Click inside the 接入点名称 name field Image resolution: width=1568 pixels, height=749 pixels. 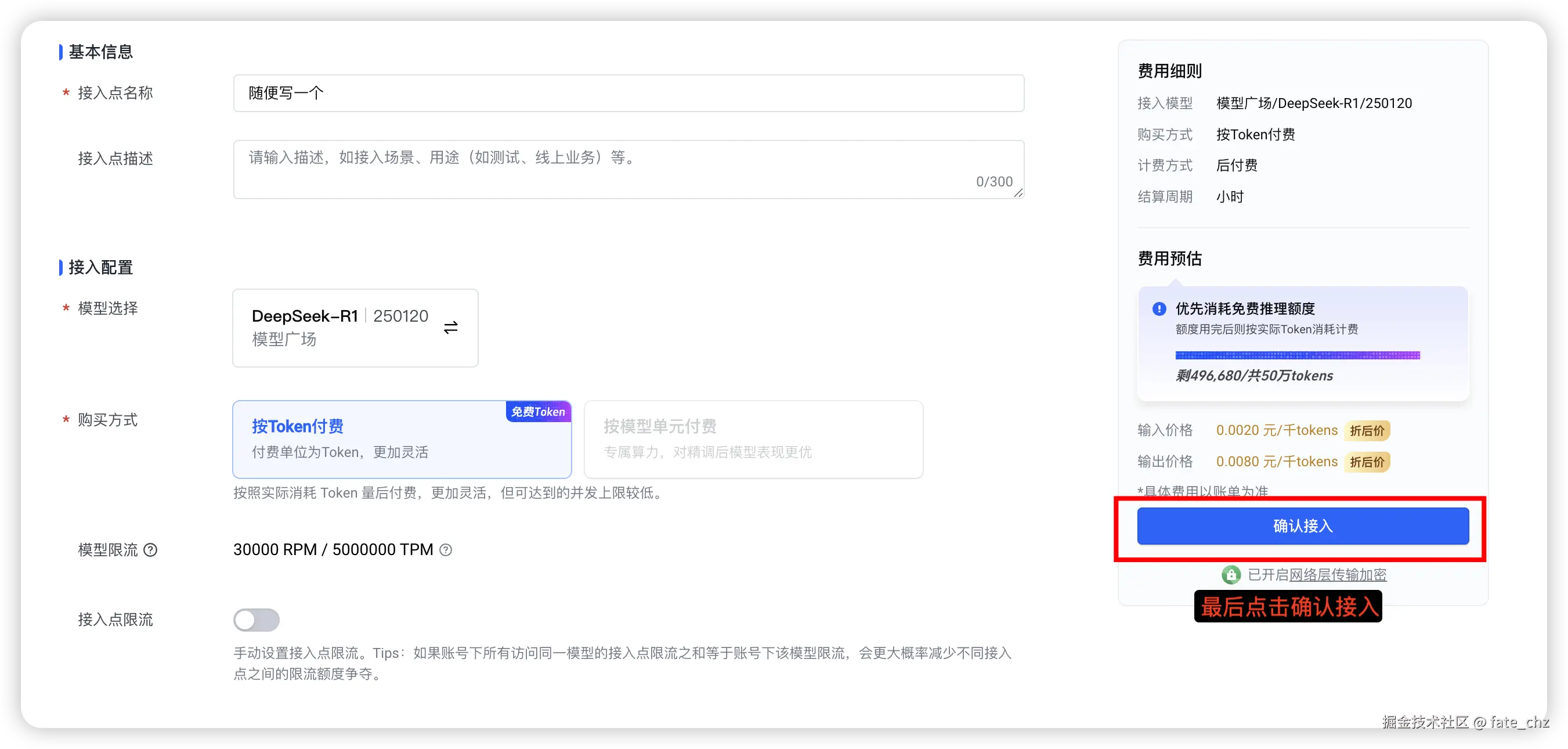(x=627, y=93)
